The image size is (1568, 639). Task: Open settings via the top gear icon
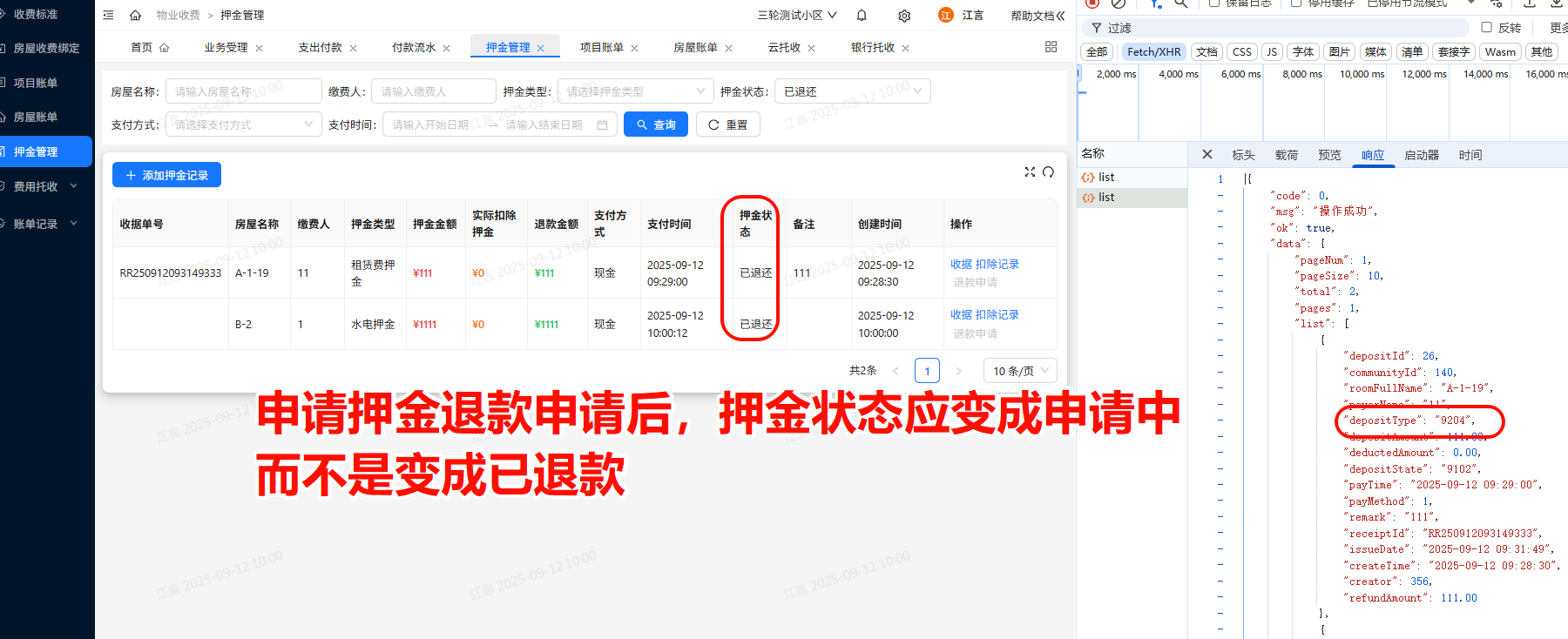click(x=904, y=16)
